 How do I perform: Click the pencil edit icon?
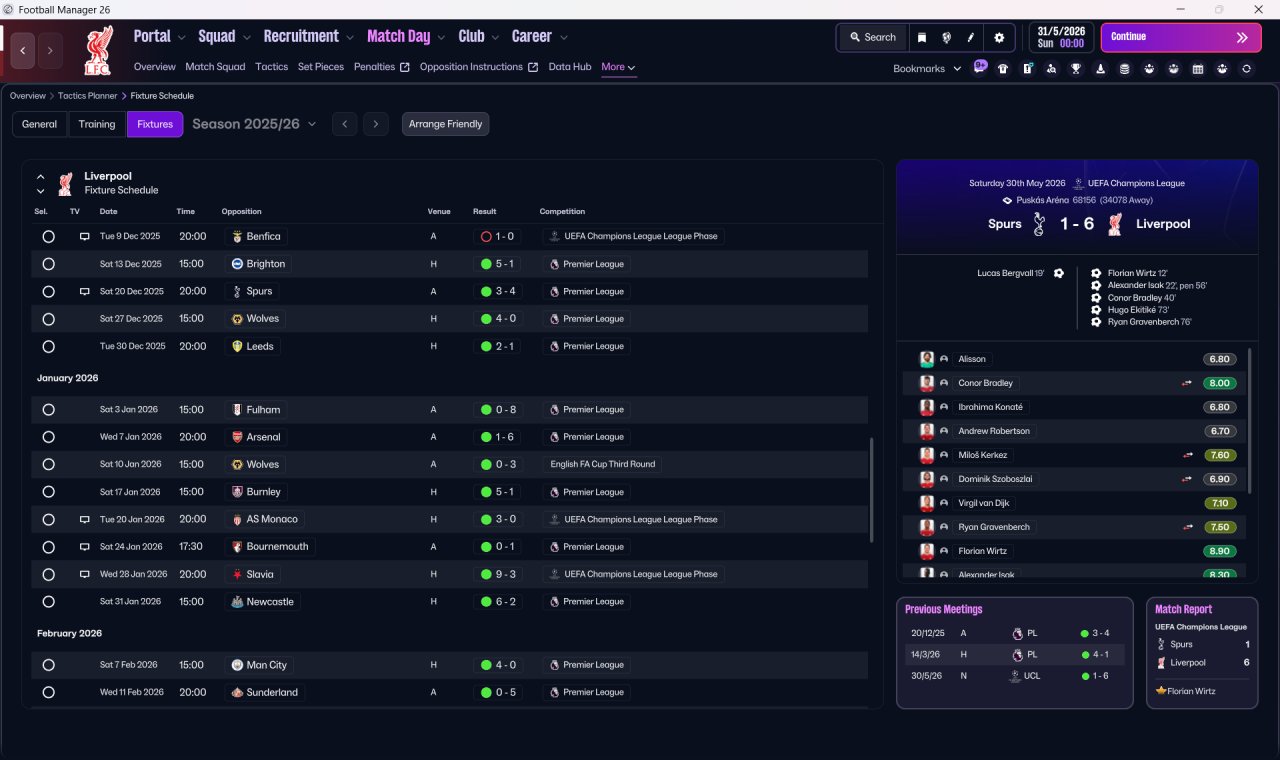tap(970, 37)
